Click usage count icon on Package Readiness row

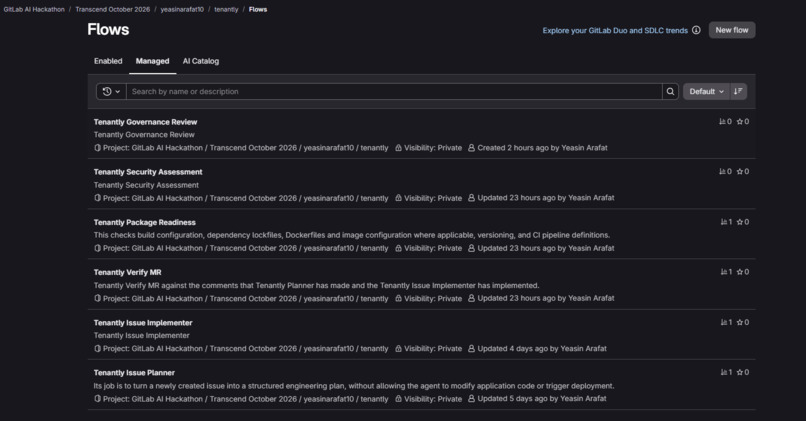[x=724, y=222]
